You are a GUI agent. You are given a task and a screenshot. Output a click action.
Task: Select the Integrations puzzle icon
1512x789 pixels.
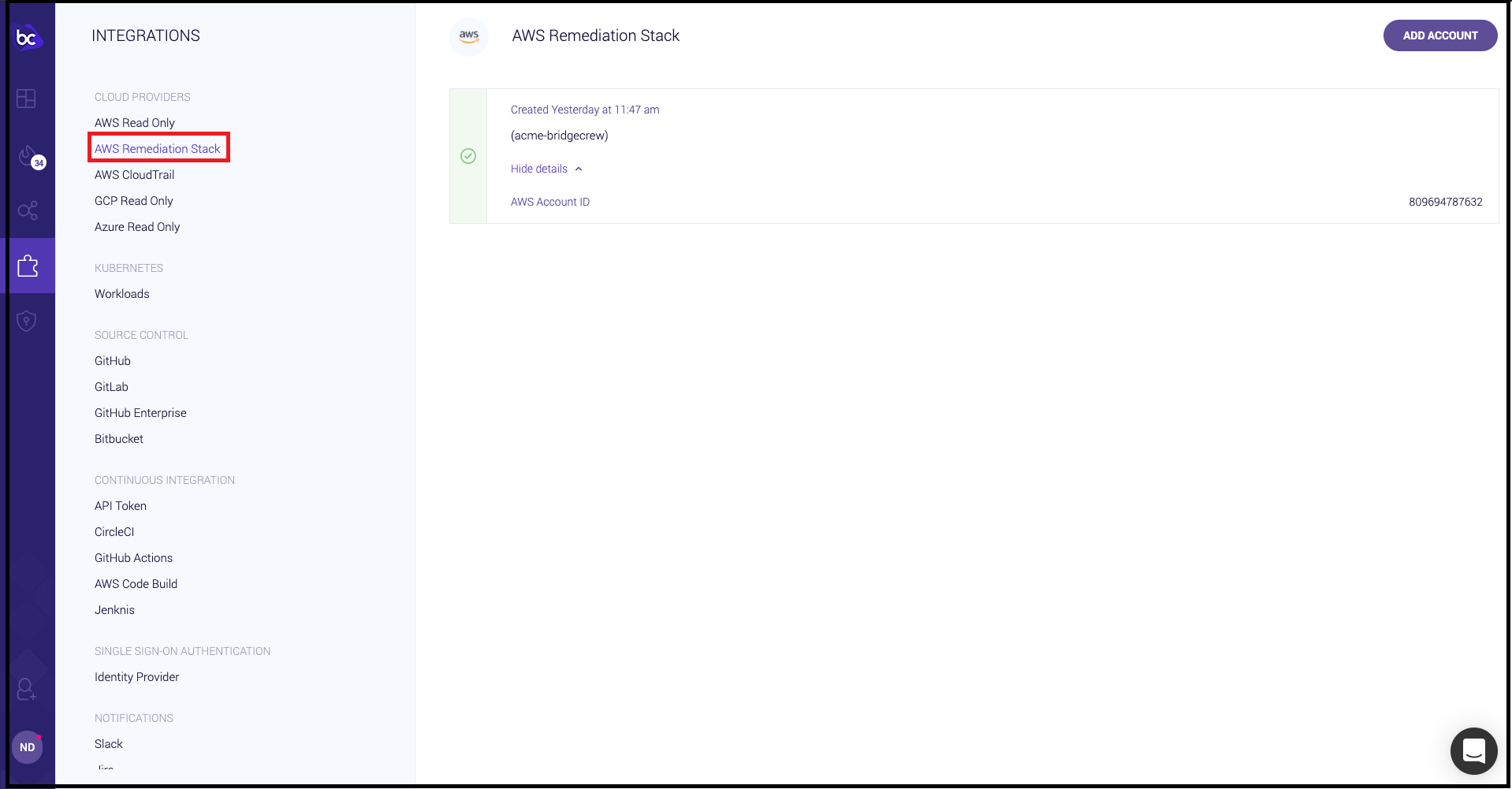click(28, 266)
